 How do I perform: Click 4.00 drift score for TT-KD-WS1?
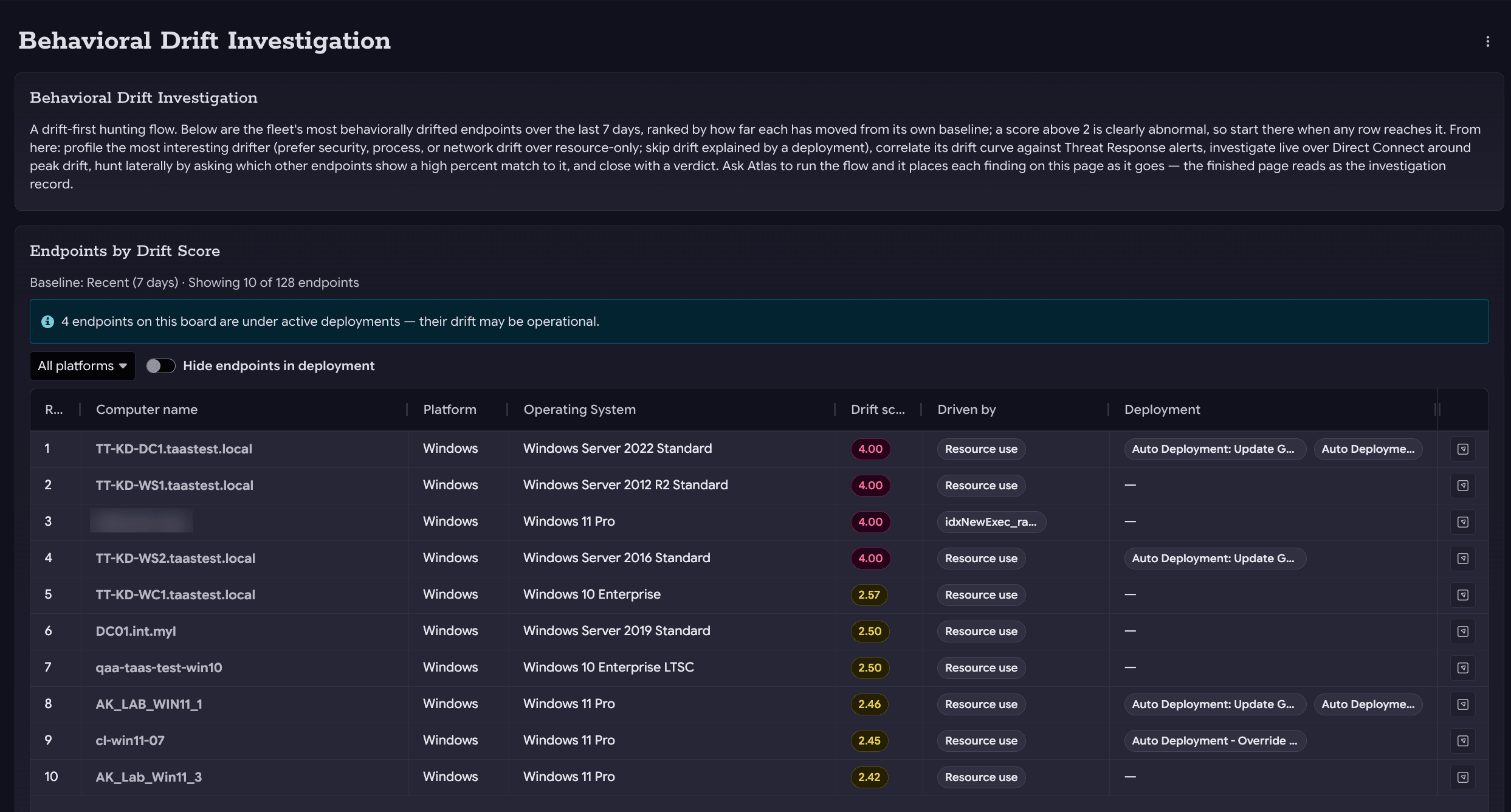(x=870, y=486)
